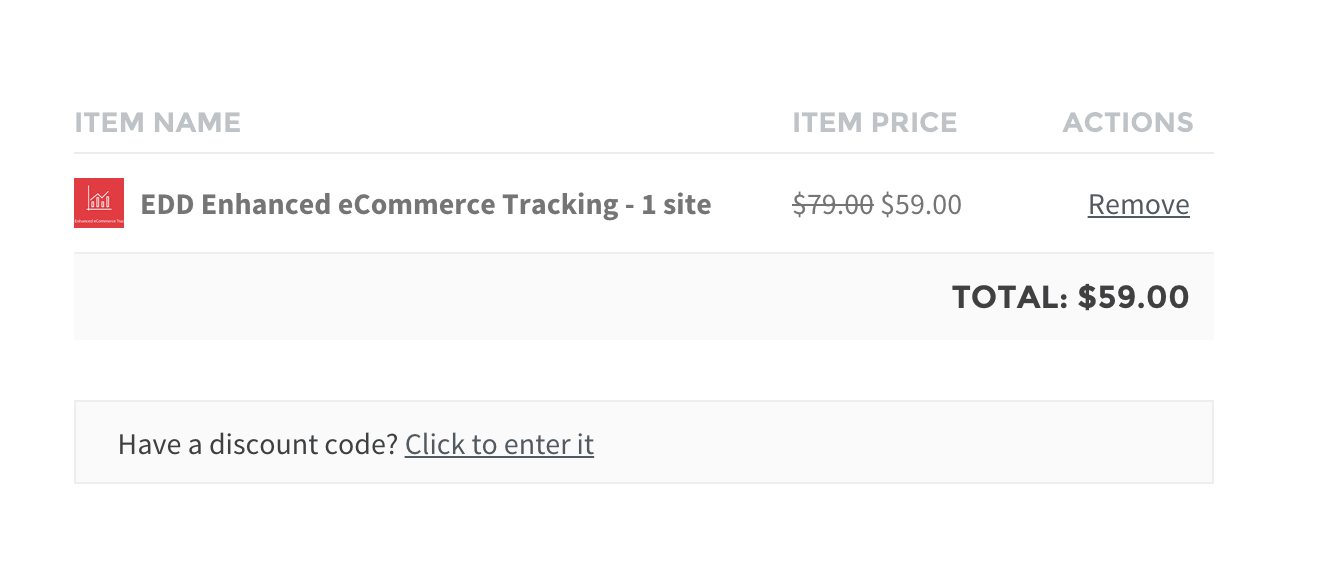Screen dimensions: 1324x570
Task: Click empty area inside the discount code box
Action: (x=900, y=443)
